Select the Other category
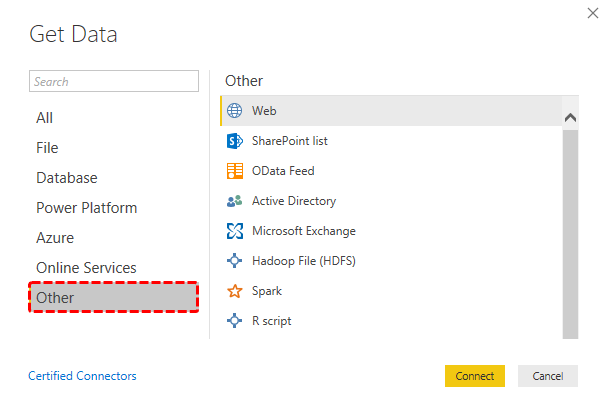This screenshot has height=408, width=609. click(113, 297)
